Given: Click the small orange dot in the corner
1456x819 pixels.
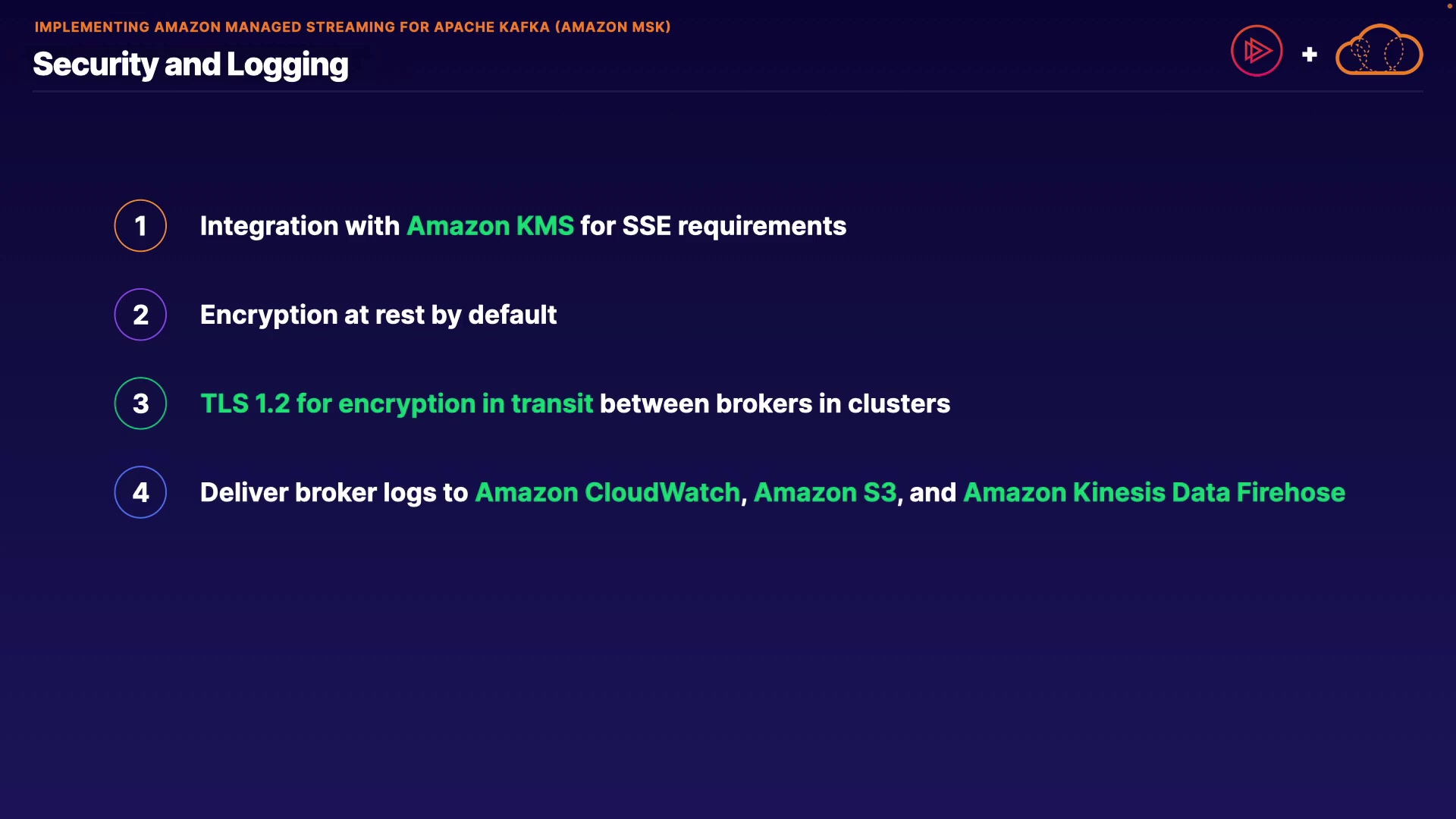Looking at the screenshot, I should click(x=1449, y=6).
